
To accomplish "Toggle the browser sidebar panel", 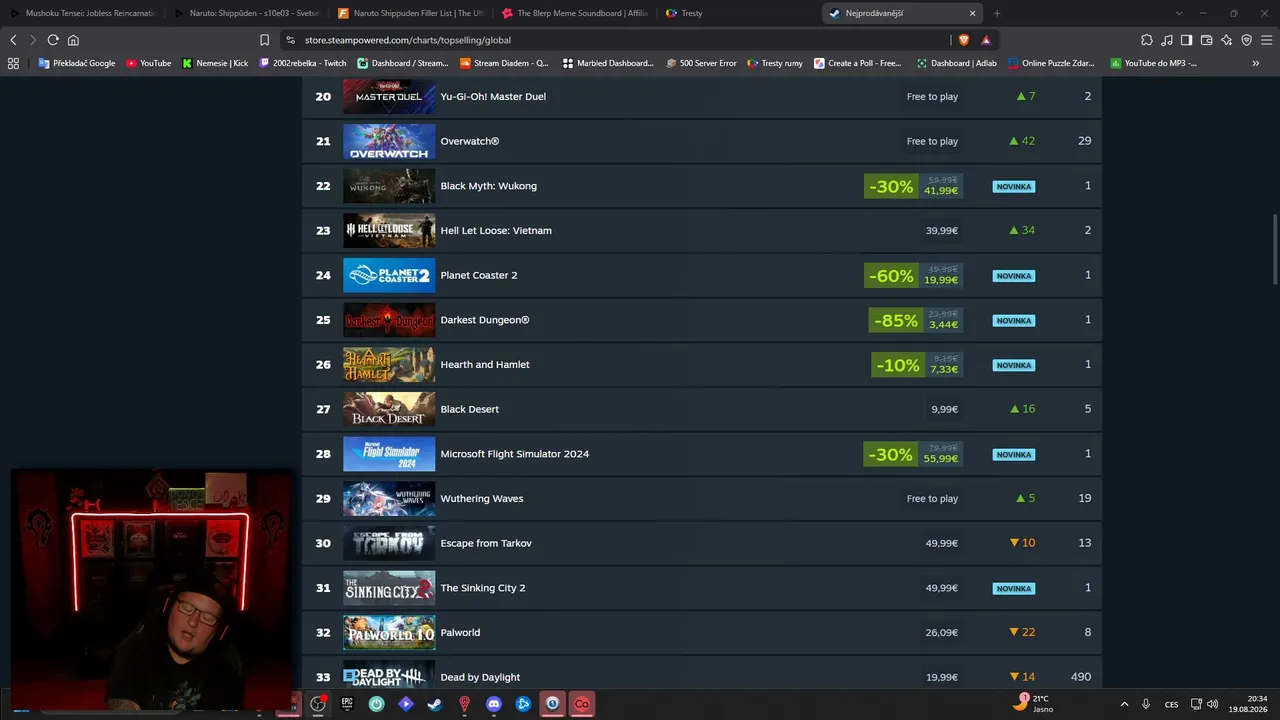I will point(1186,40).
